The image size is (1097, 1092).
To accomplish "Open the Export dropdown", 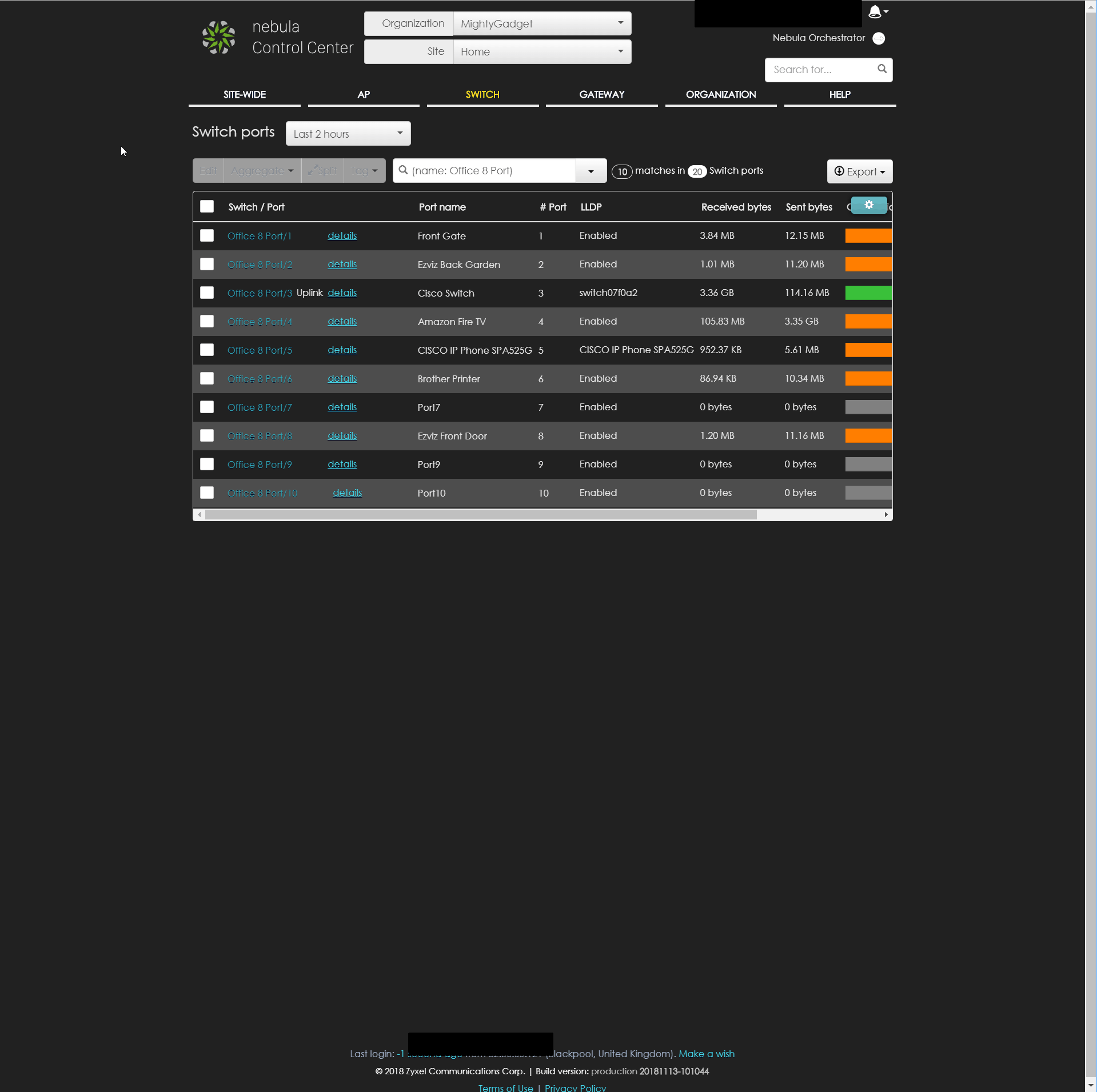I will (859, 171).
